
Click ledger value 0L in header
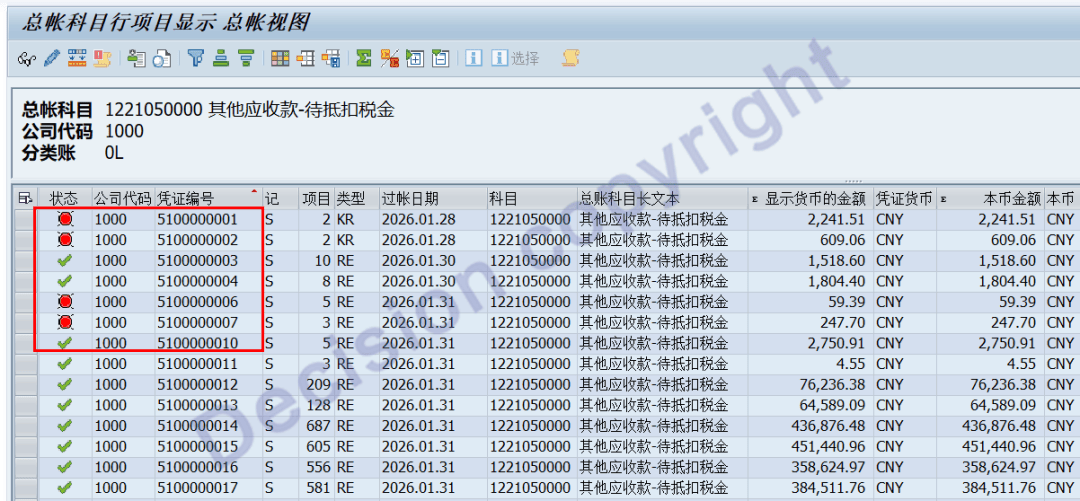click(x=114, y=153)
